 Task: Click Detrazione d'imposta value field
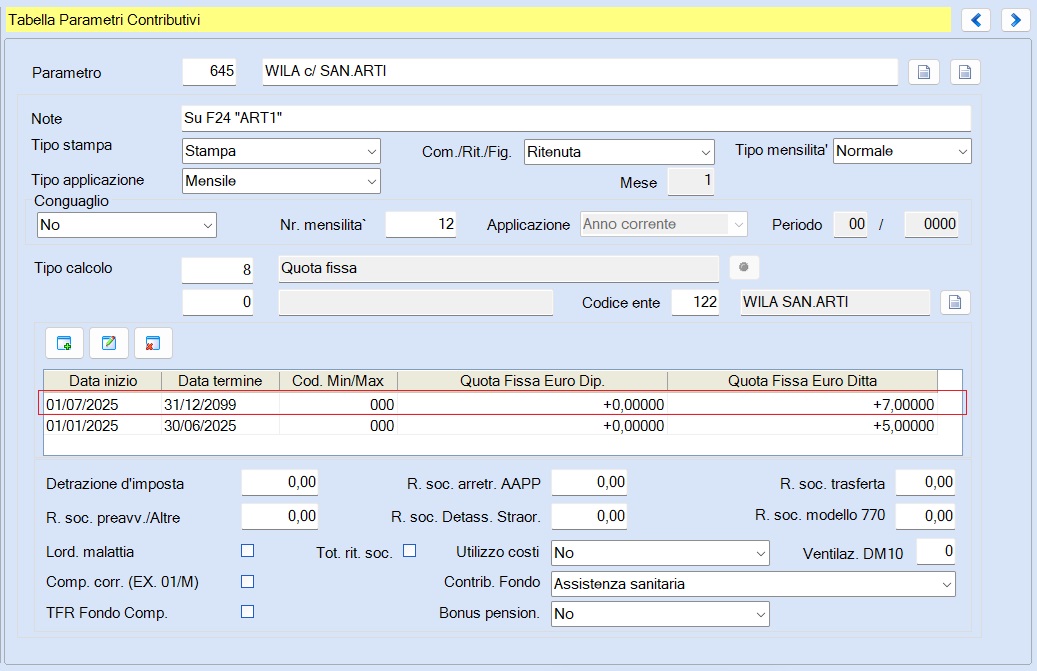(x=280, y=483)
